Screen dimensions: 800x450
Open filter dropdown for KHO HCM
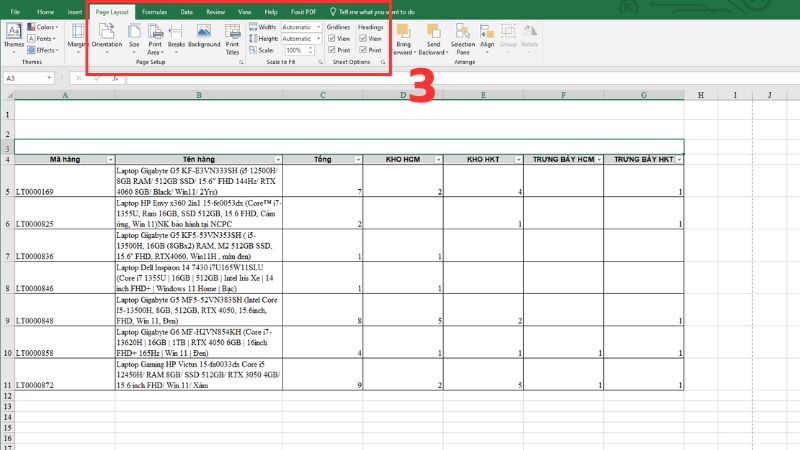pos(438,160)
